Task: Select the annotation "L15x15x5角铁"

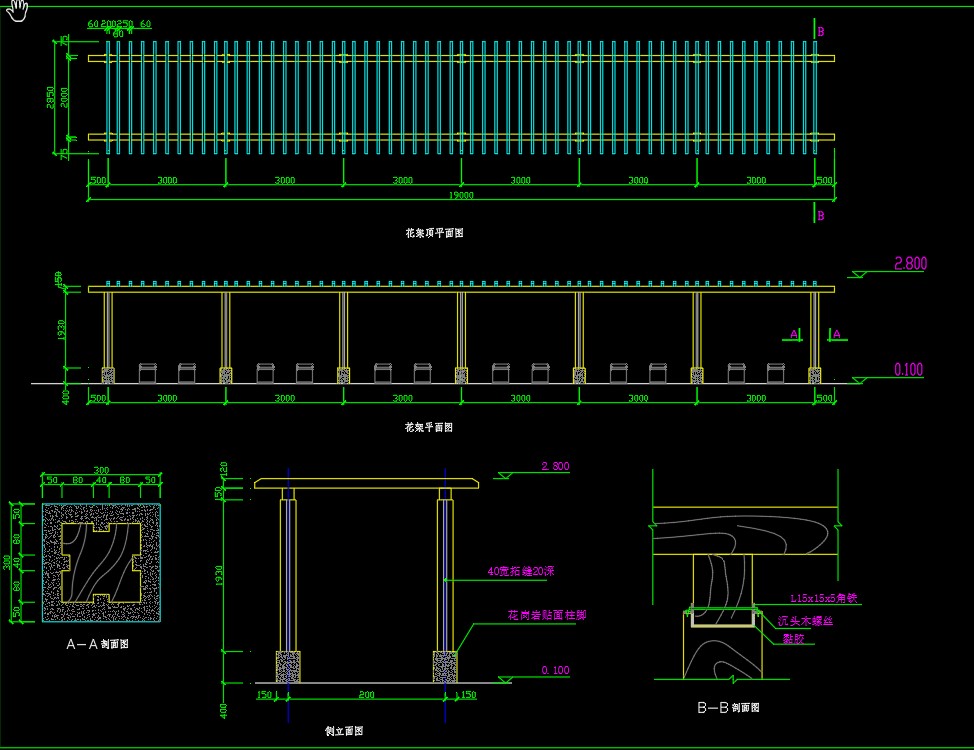Action: point(823,598)
